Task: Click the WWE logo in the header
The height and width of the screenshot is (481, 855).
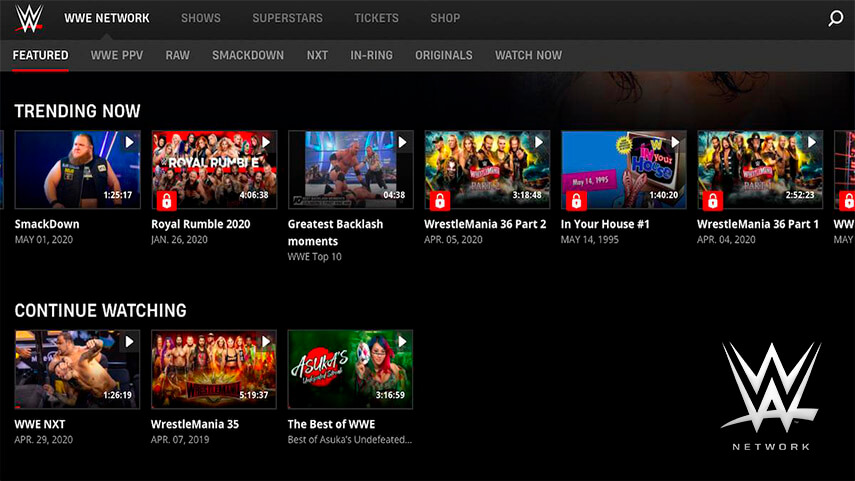Action: pos(29,18)
